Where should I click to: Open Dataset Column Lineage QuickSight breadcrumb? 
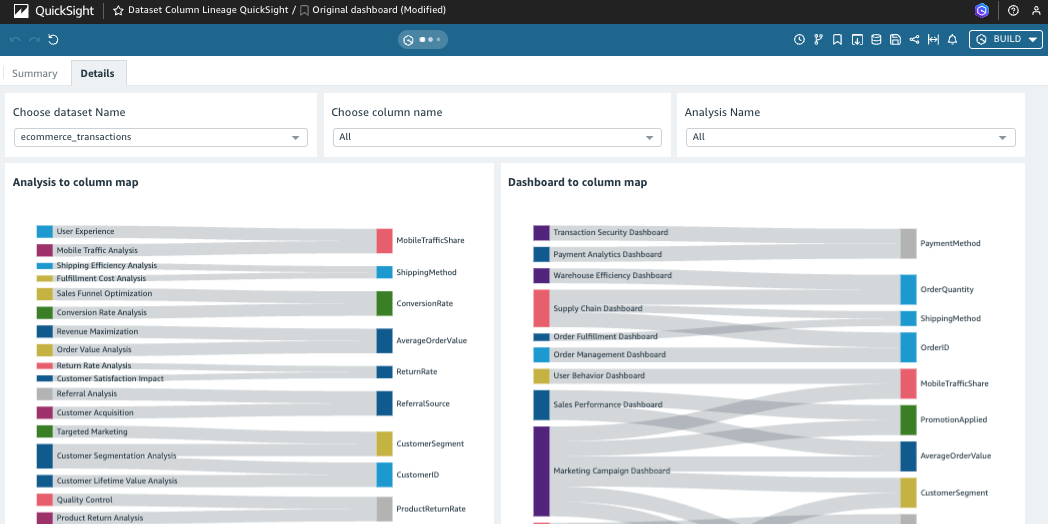coord(208,10)
